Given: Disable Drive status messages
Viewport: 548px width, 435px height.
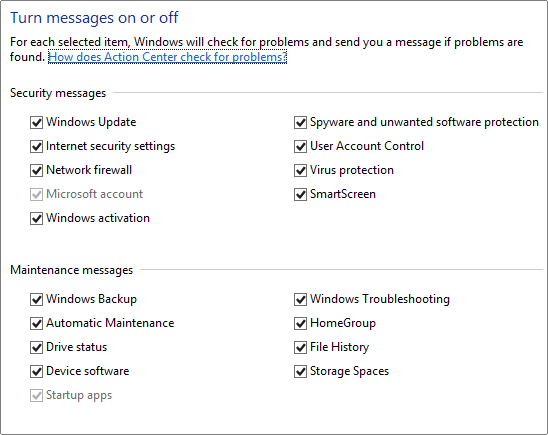Looking at the screenshot, I should (36, 347).
